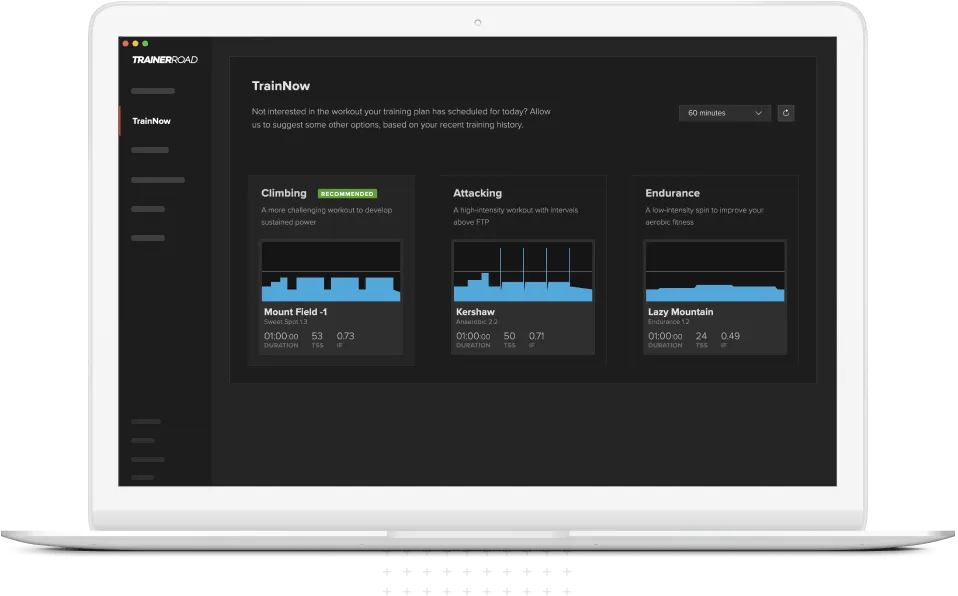Open the Mount Field -1 workout graph
This screenshot has width=958, height=596.
click(332, 272)
